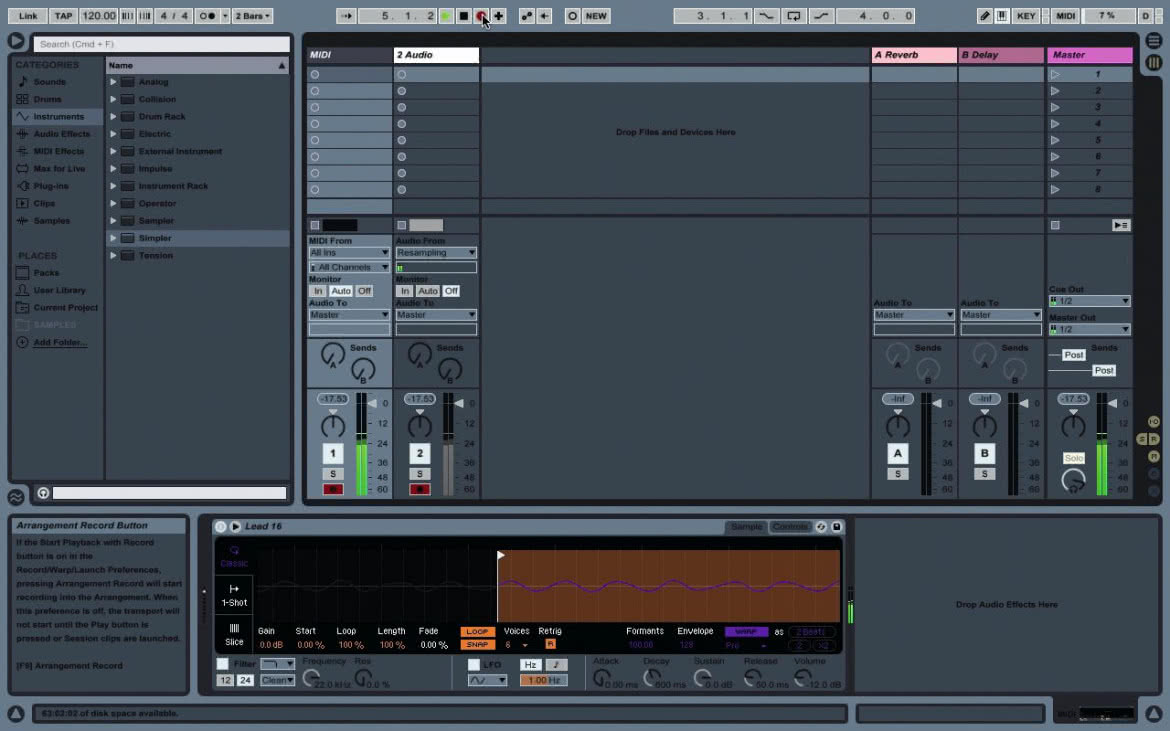
Task: Switch to the Controls tab in Simpler
Action: click(x=789, y=527)
